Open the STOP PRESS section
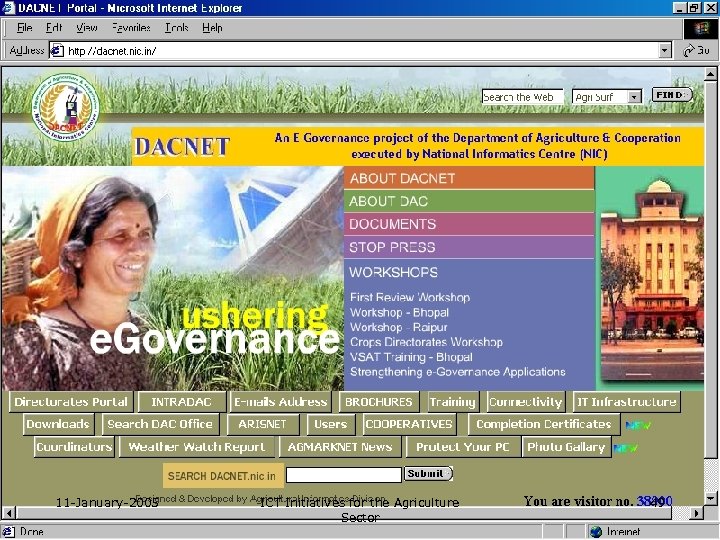 (469, 248)
